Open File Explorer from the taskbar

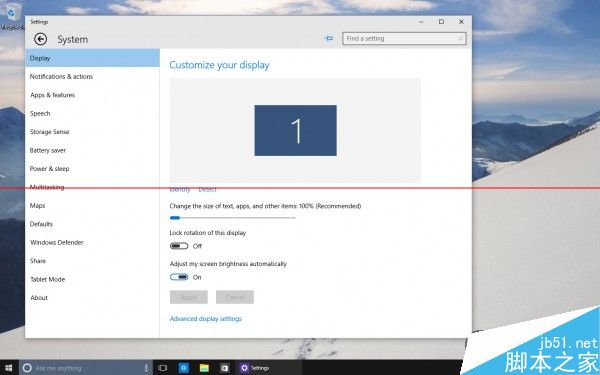pyautogui.click(x=204, y=368)
